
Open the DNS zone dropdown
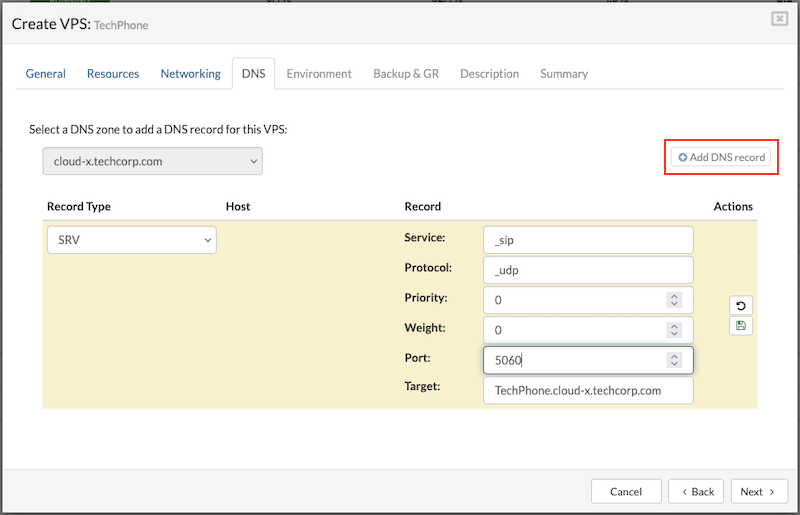tap(152, 161)
